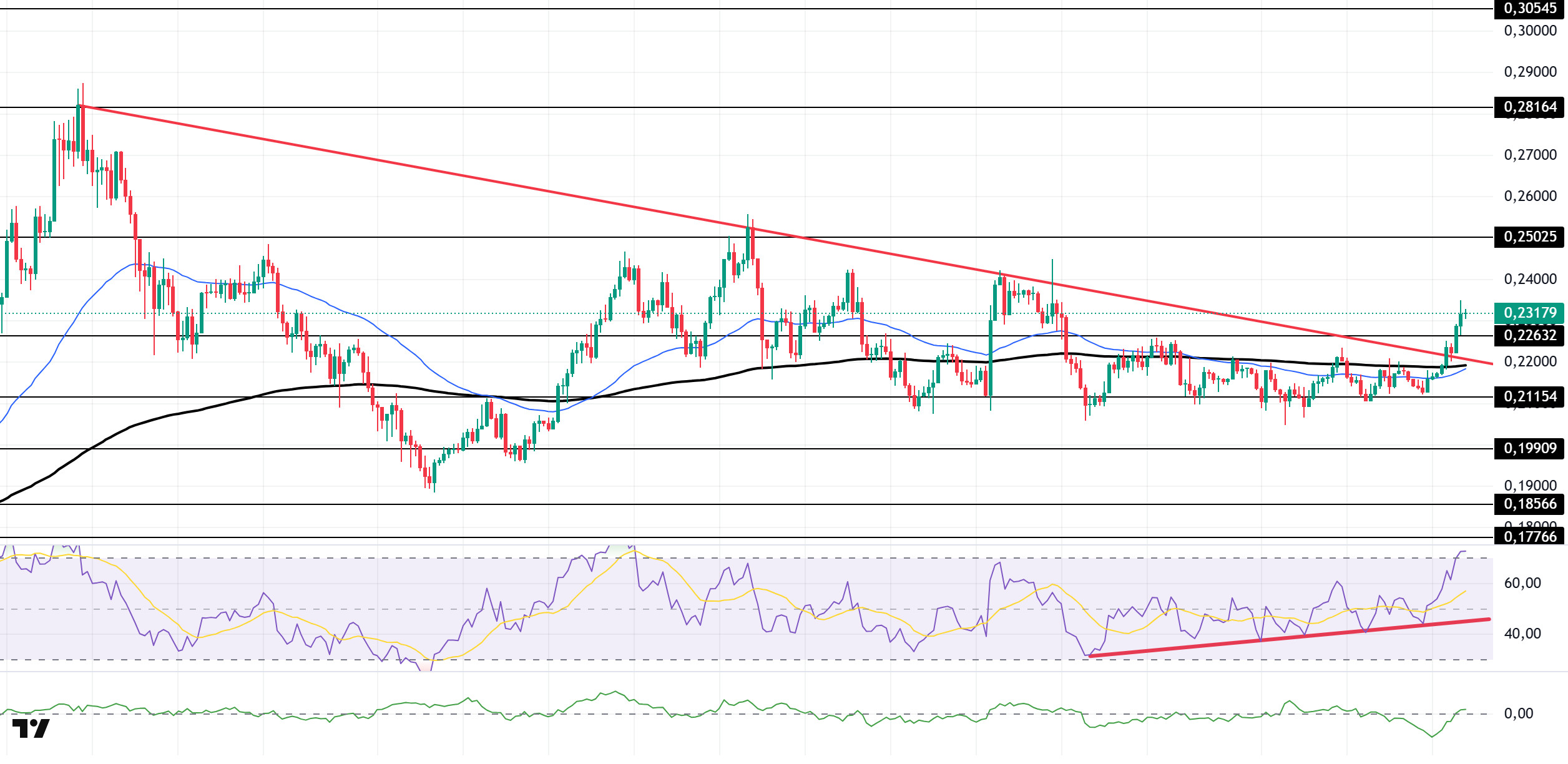Click the 0,27000 price axis tick

pyautogui.click(x=1531, y=155)
